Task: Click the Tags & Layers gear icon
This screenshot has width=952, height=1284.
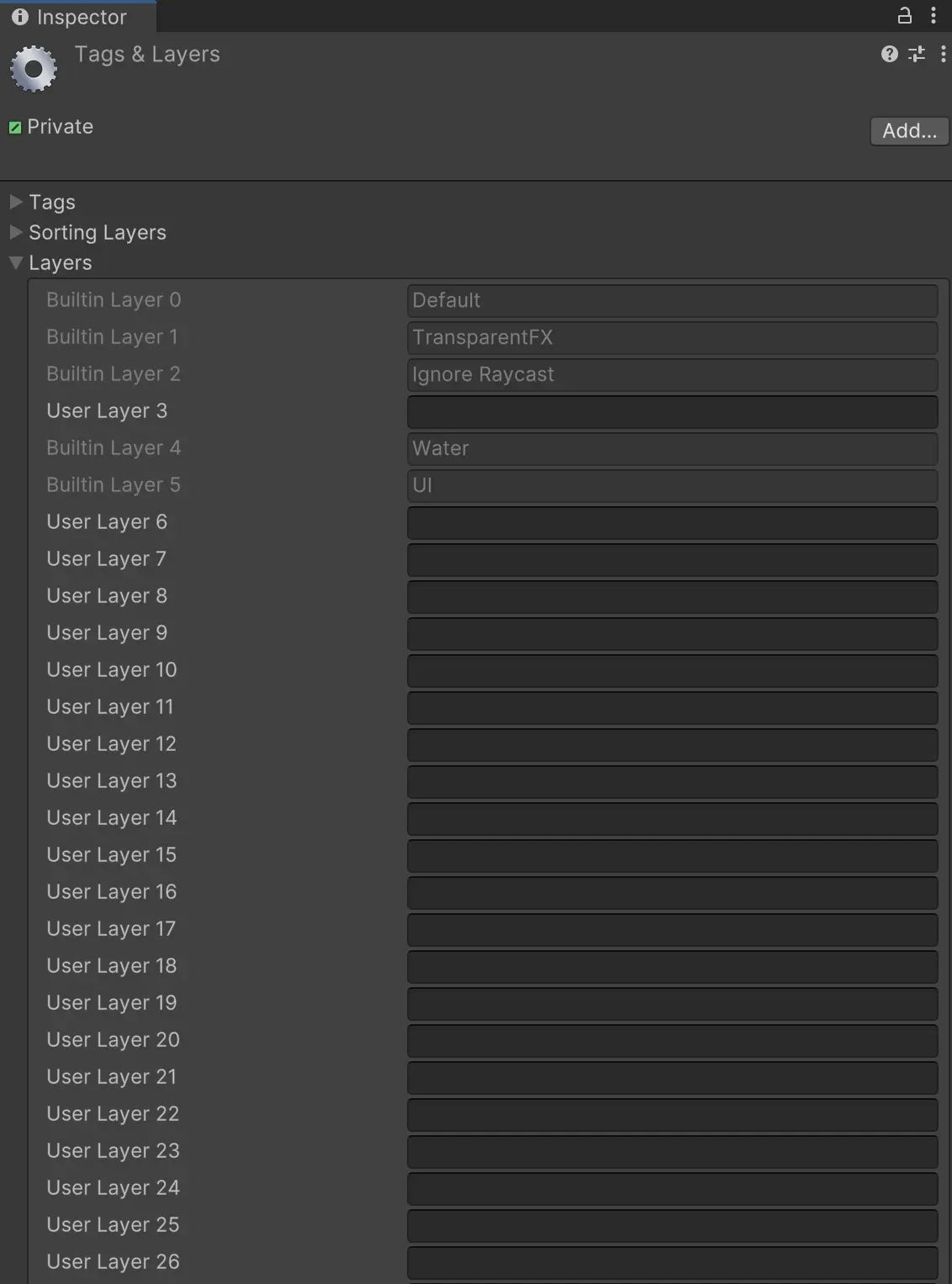Action: click(34, 69)
